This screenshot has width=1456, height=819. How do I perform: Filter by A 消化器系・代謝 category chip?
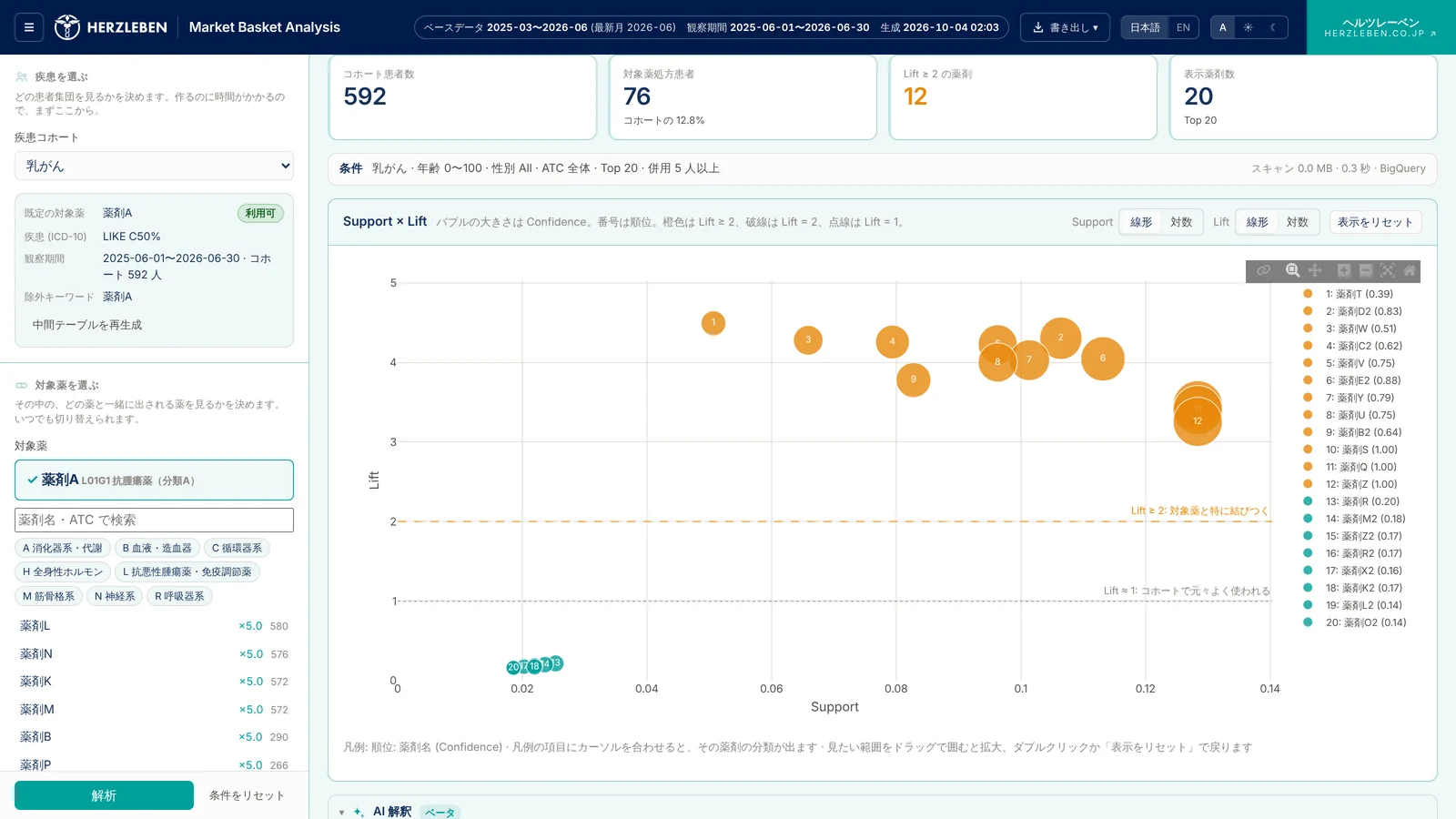click(63, 548)
